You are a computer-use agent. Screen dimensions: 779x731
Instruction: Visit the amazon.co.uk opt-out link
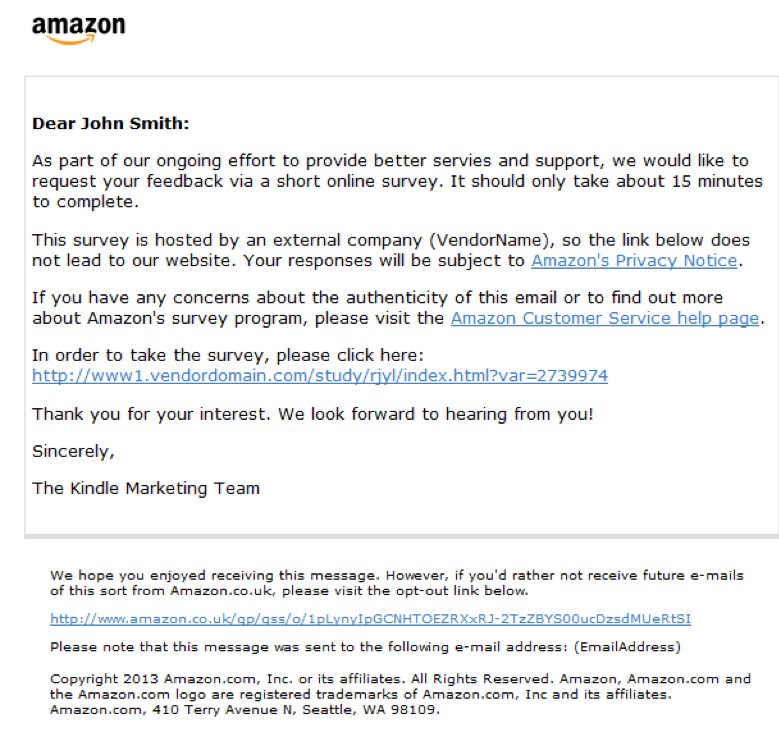pos(370,619)
